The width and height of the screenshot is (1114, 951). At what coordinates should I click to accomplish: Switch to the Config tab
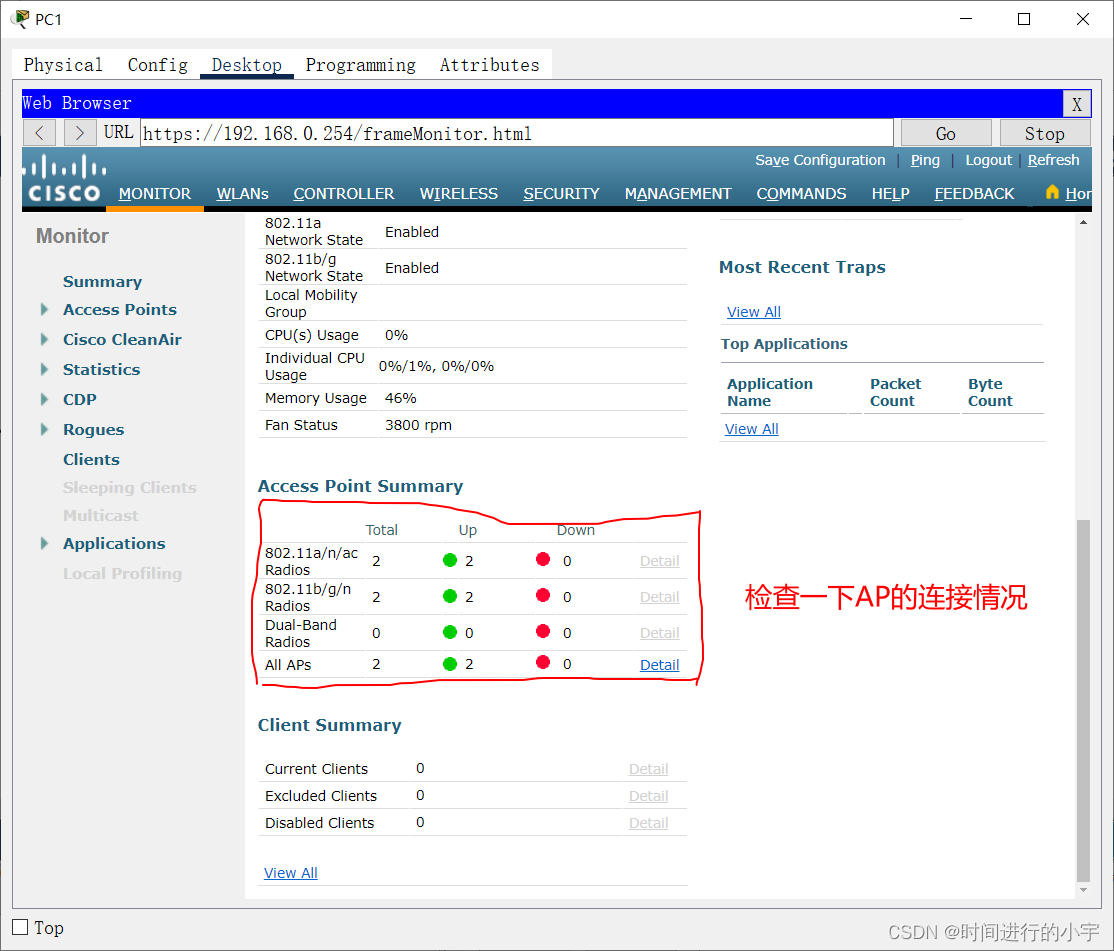click(x=157, y=64)
